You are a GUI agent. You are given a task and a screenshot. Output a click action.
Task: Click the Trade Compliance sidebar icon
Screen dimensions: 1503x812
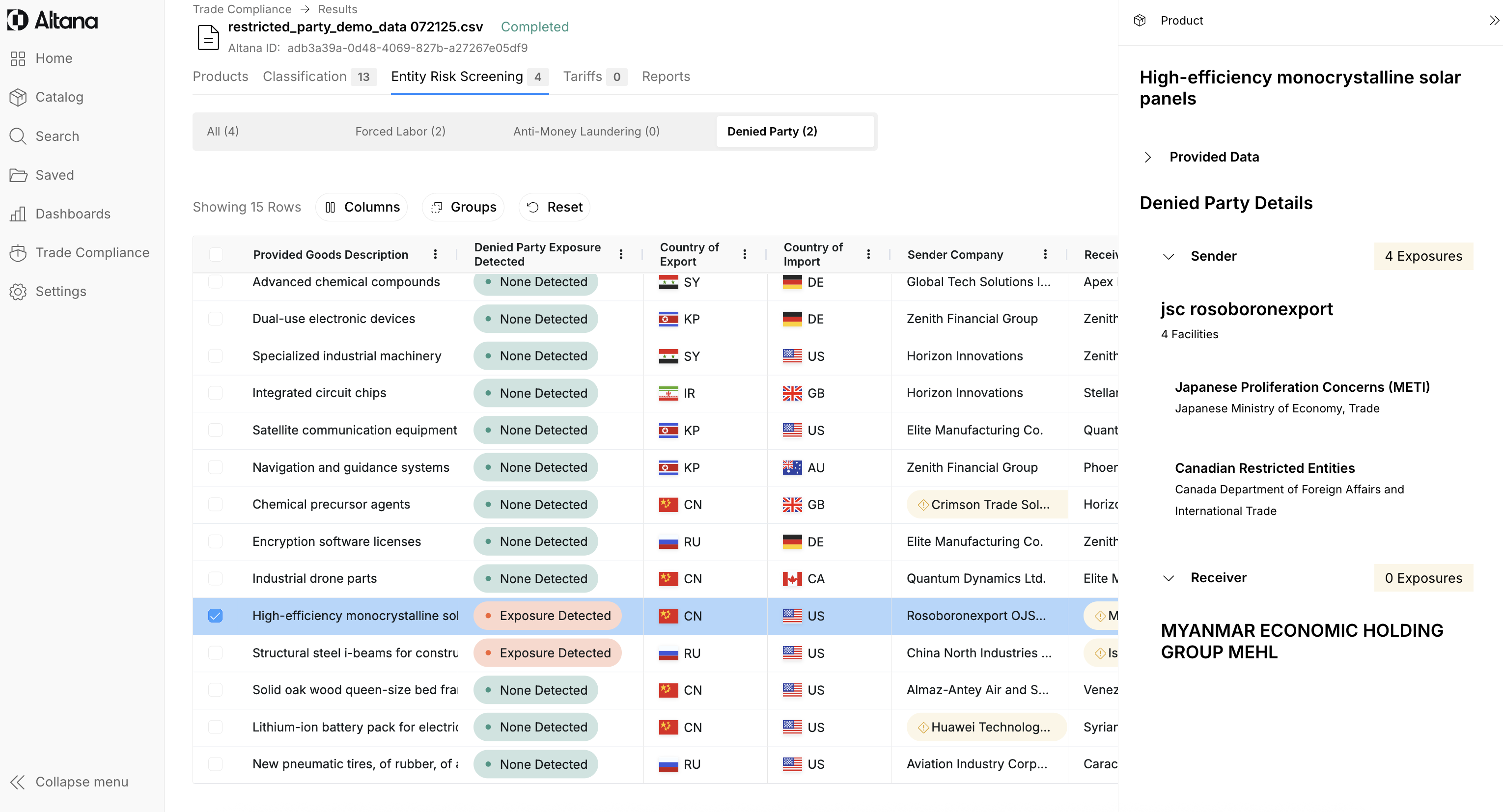tap(18, 252)
